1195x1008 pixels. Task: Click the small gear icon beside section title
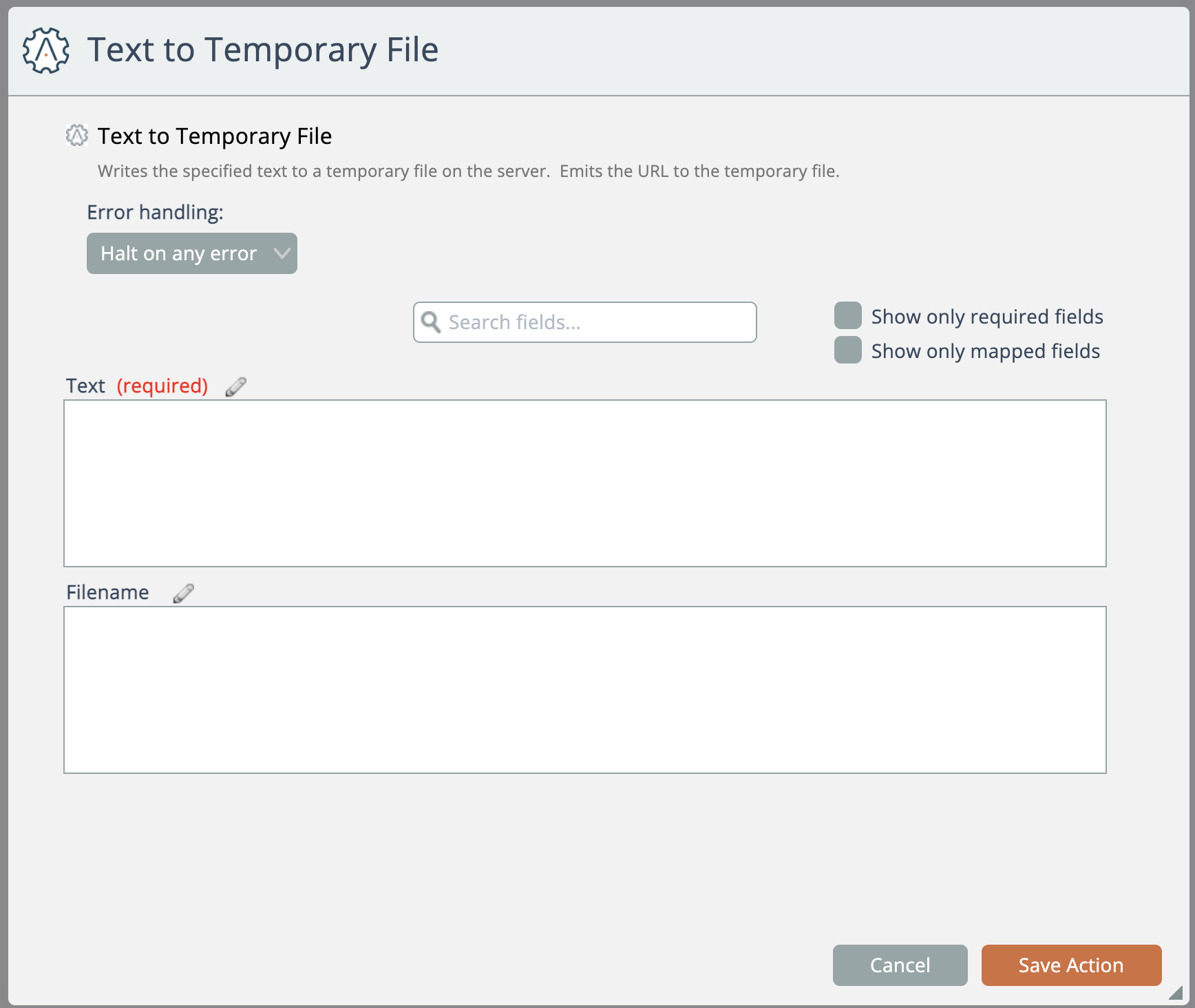coord(77,136)
